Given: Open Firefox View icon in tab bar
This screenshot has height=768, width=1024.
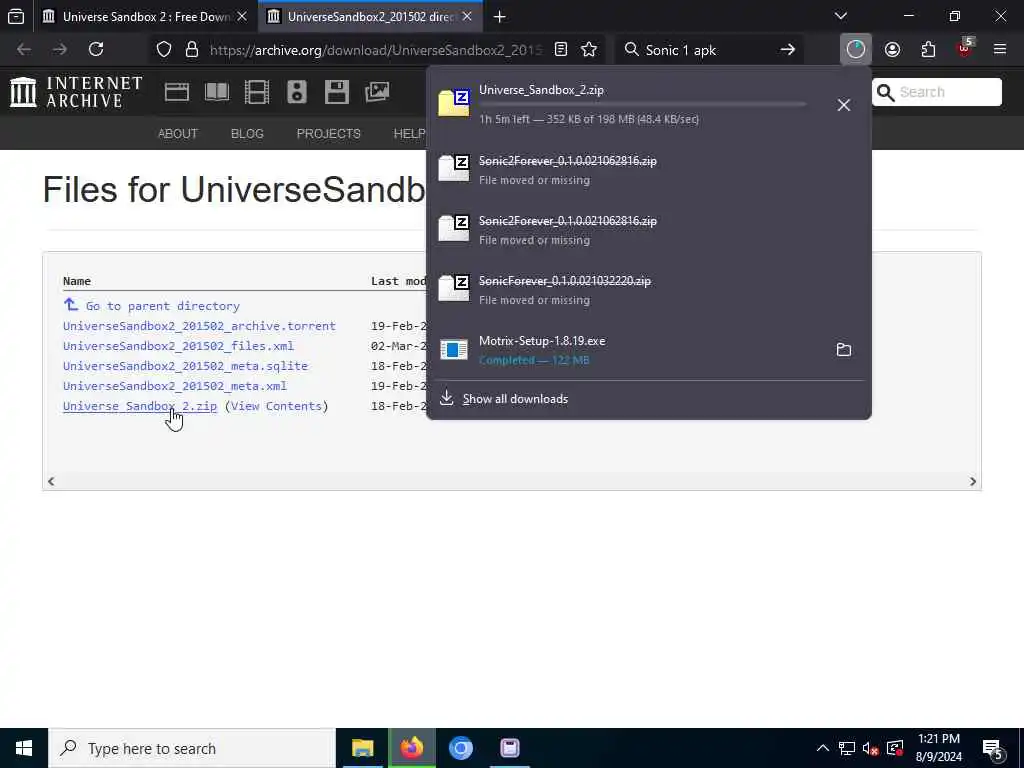Looking at the screenshot, I should pyautogui.click(x=16, y=17).
